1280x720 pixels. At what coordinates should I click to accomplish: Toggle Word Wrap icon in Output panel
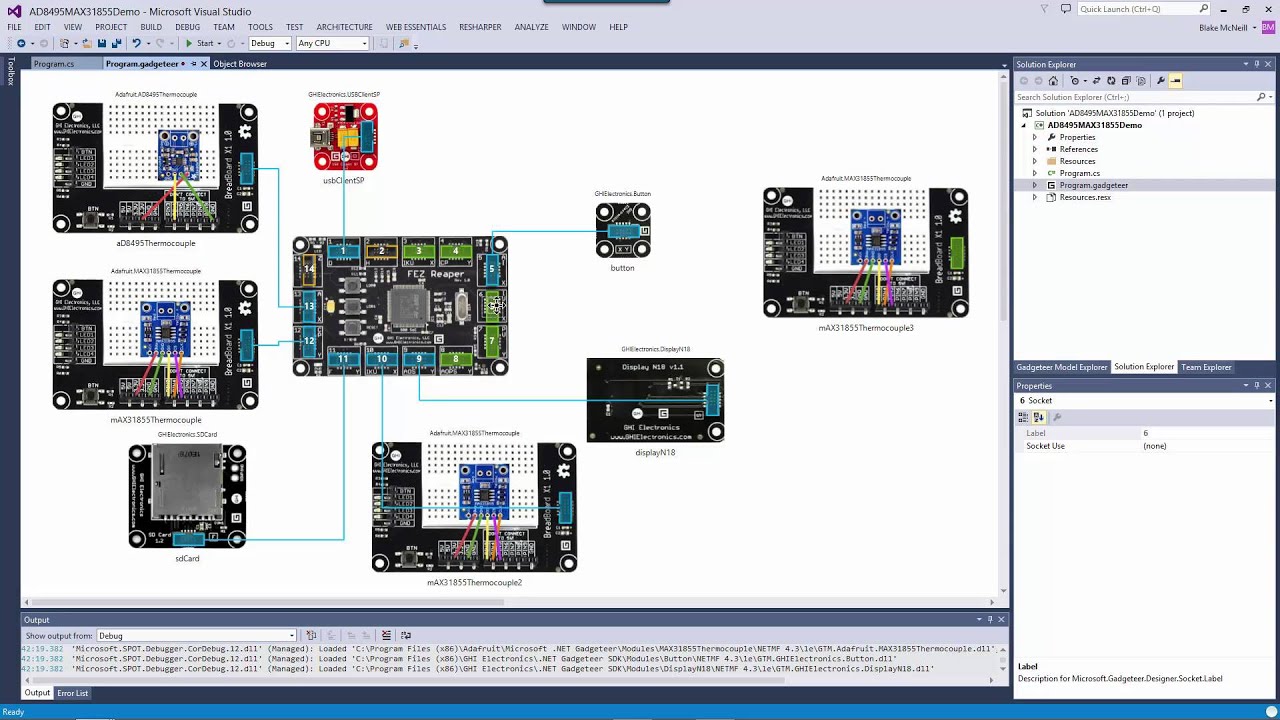pos(406,635)
